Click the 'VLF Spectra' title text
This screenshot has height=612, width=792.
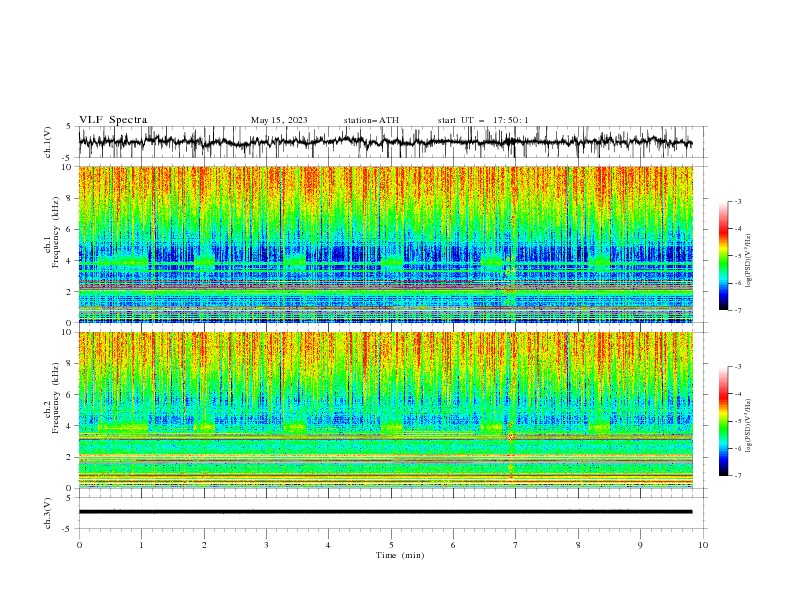tap(113, 120)
